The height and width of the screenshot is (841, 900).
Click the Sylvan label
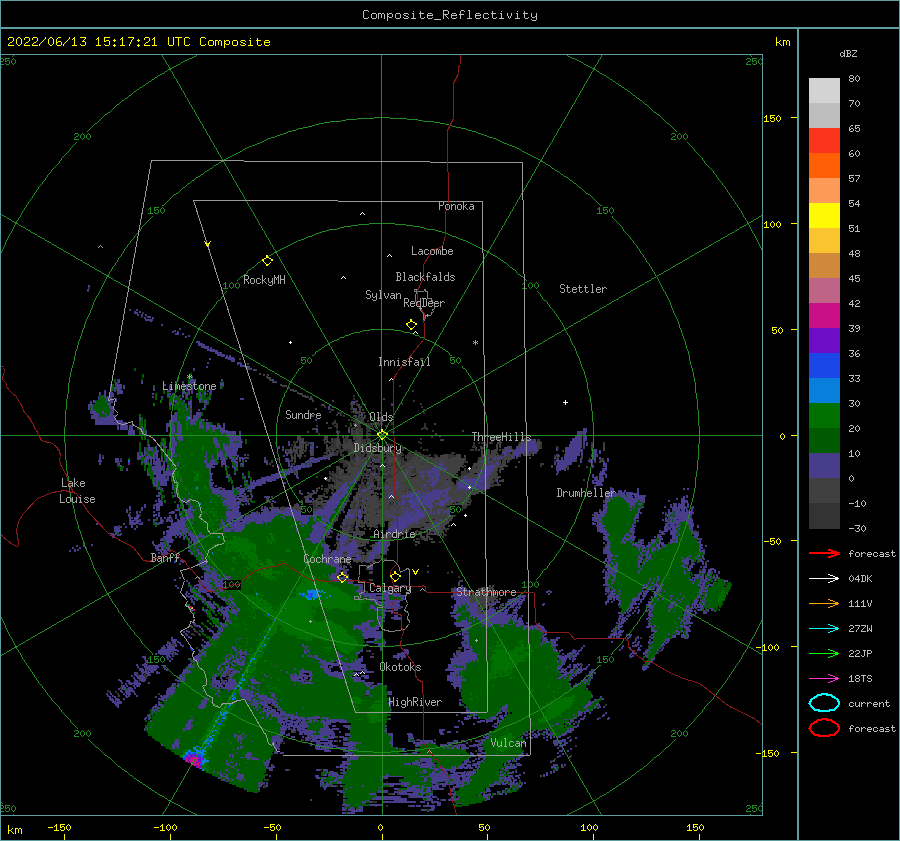(x=383, y=295)
